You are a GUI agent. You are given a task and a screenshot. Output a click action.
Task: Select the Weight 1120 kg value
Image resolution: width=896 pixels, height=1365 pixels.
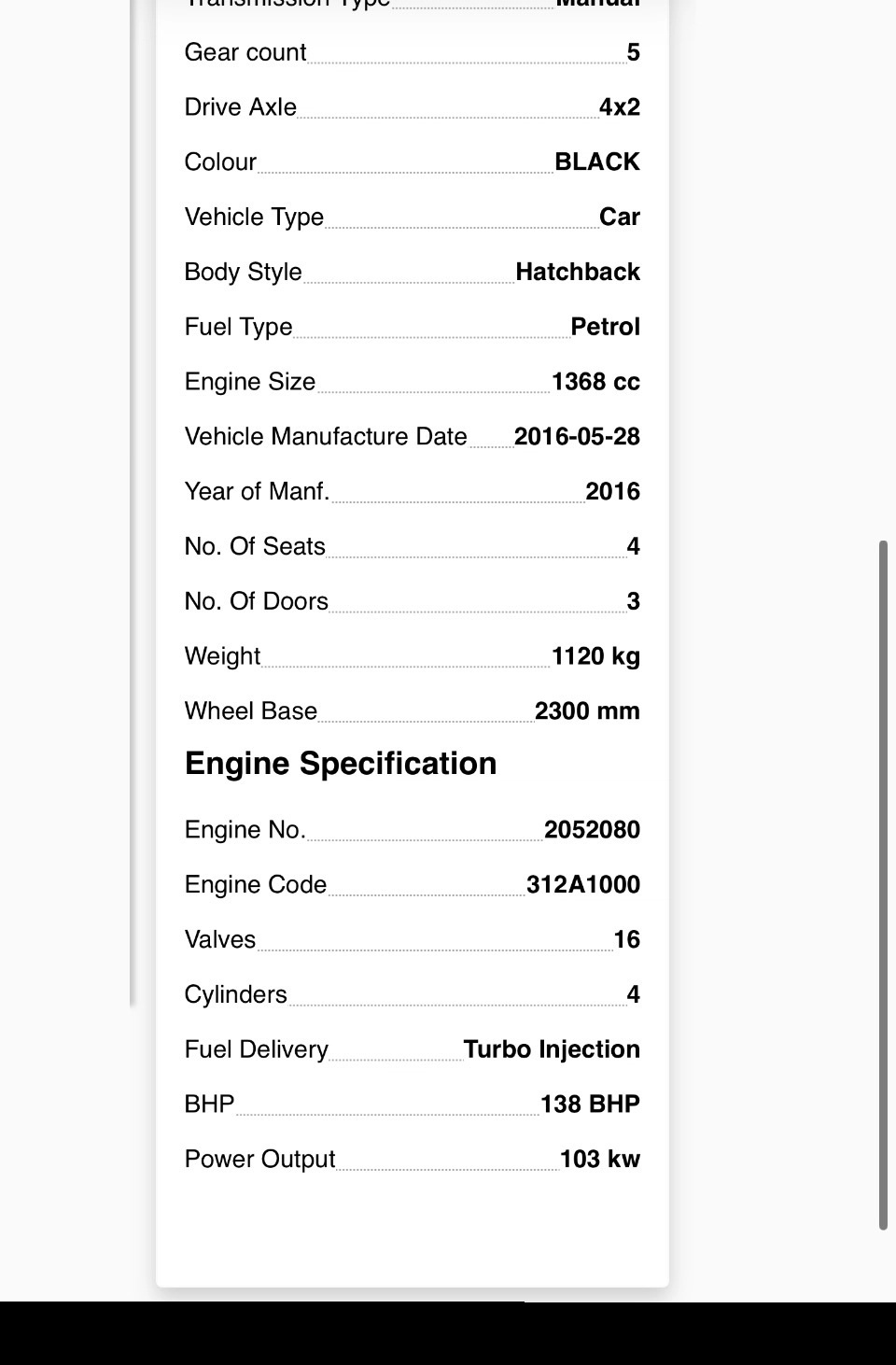(x=595, y=656)
